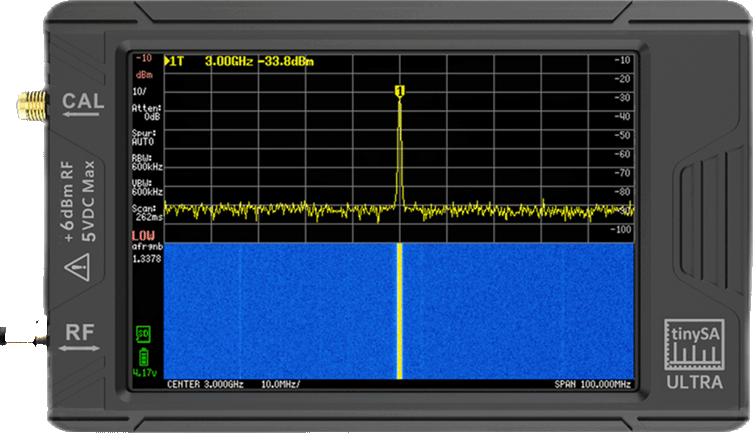The height and width of the screenshot is (433, 753).
Task: Tap the Atten: 0dB setting
Action: [x=146, y=112]
